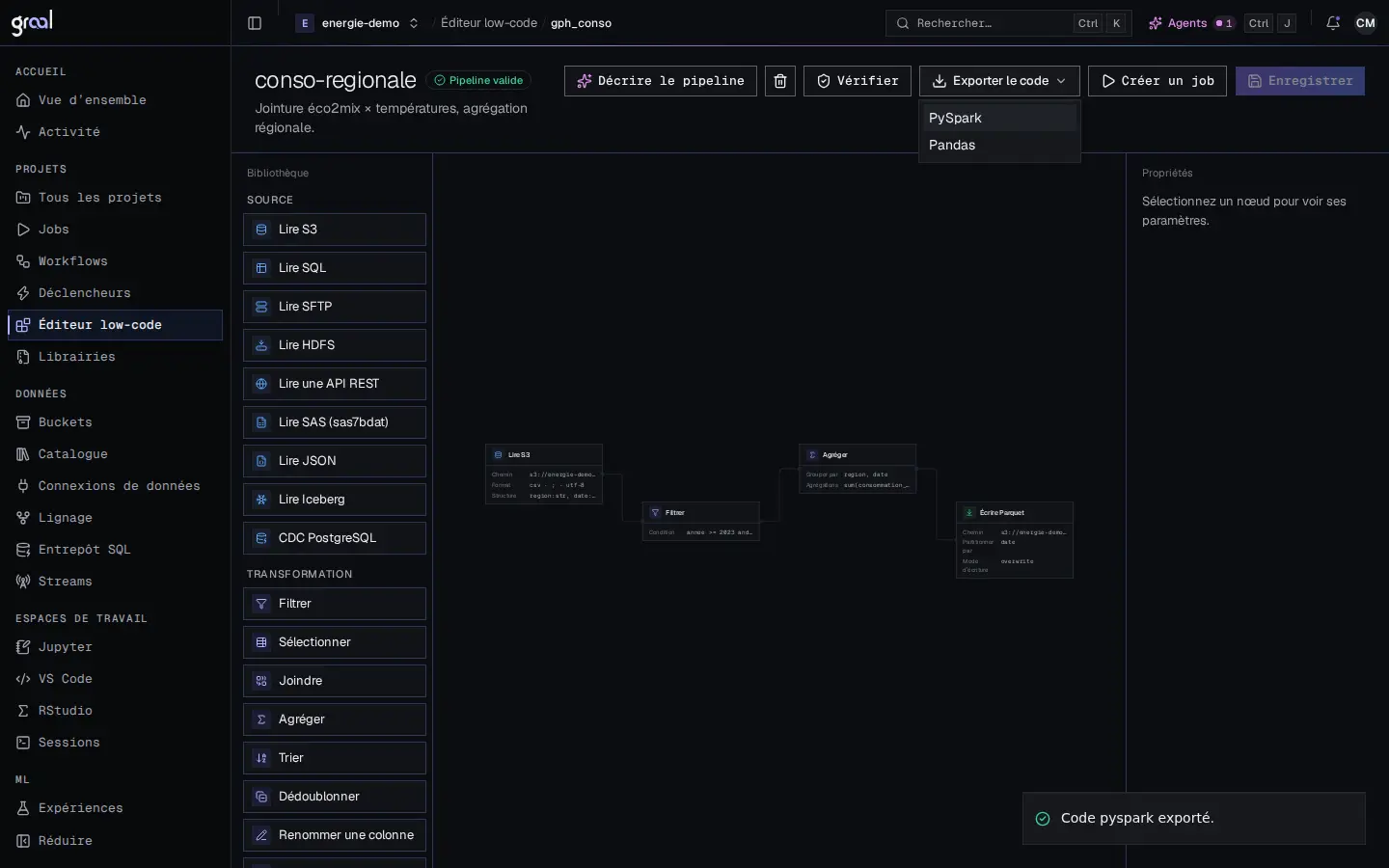Open Jobs in the sidebar

pos(115,230)
